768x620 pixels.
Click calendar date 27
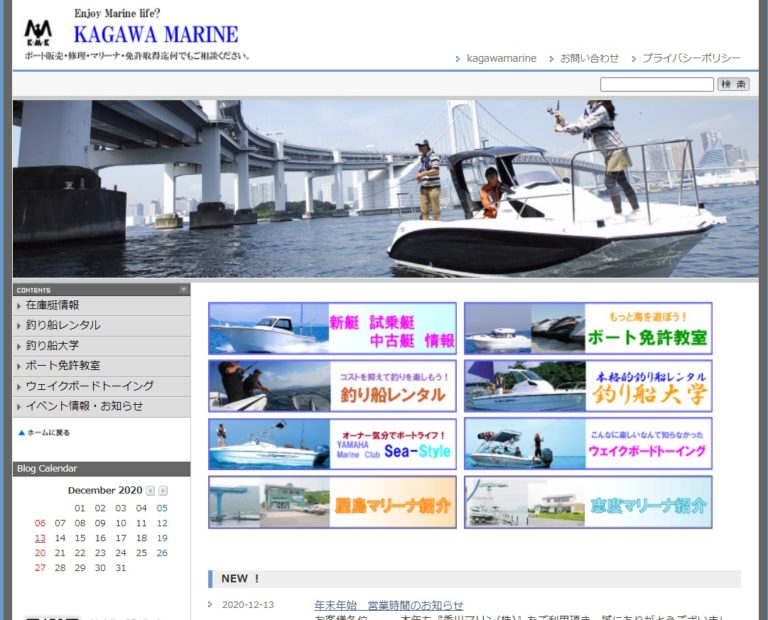(40, 568)
